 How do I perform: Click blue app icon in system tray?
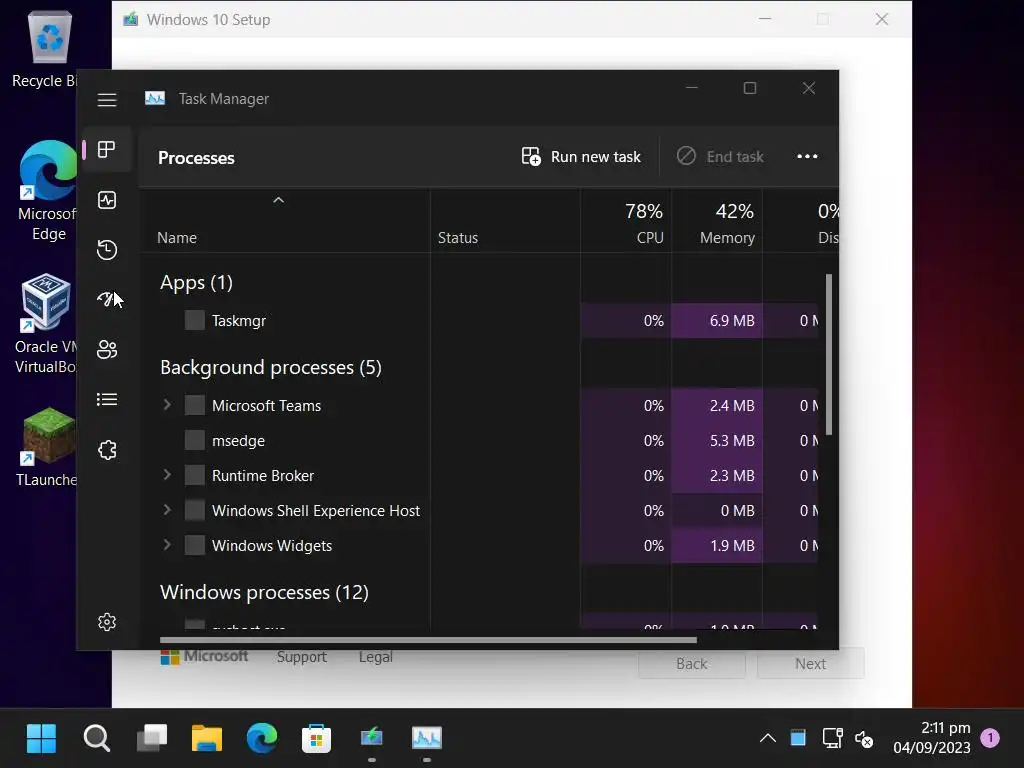click(x=798, y=739)
